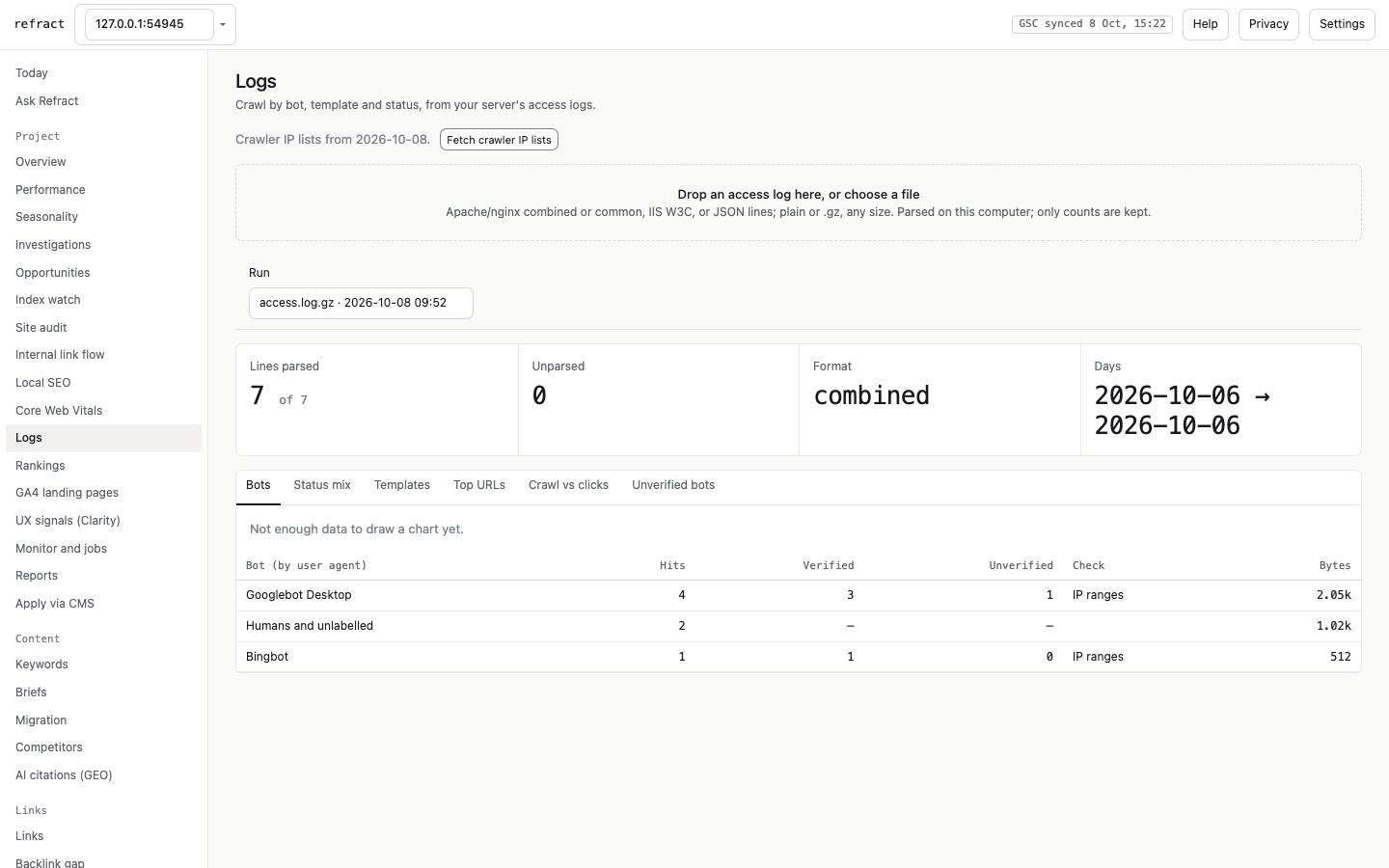Click the access log drop zone

point(799,203)
